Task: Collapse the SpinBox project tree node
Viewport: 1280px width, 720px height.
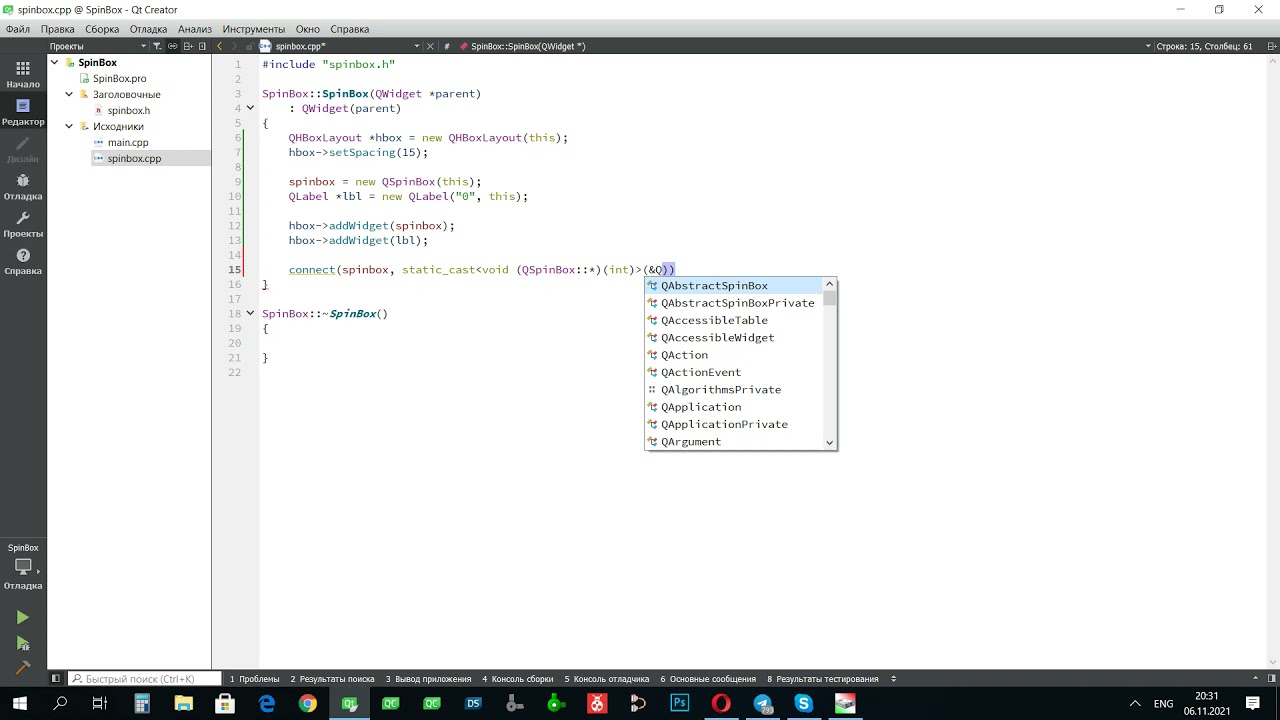Action: pos(56,63)
